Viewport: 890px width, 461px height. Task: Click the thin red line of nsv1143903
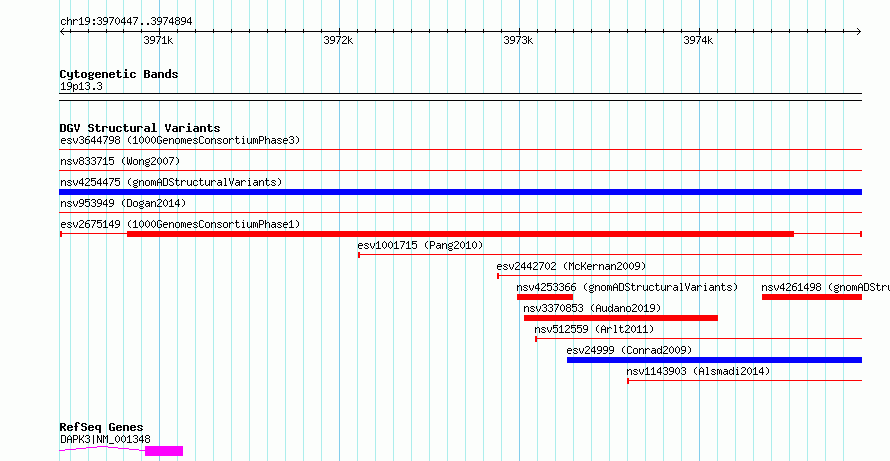click(745, 381)
